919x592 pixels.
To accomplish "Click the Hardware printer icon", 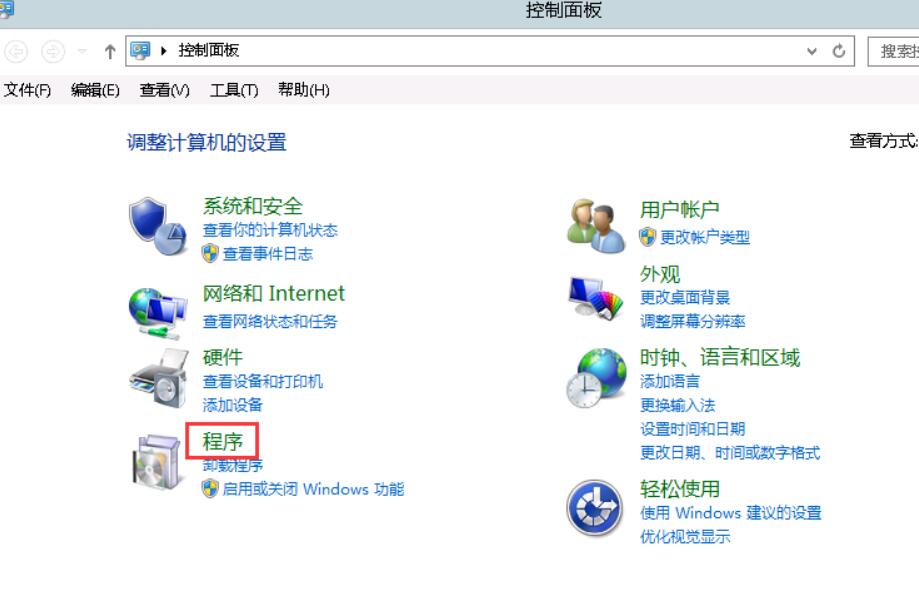I will click(159, 378).
